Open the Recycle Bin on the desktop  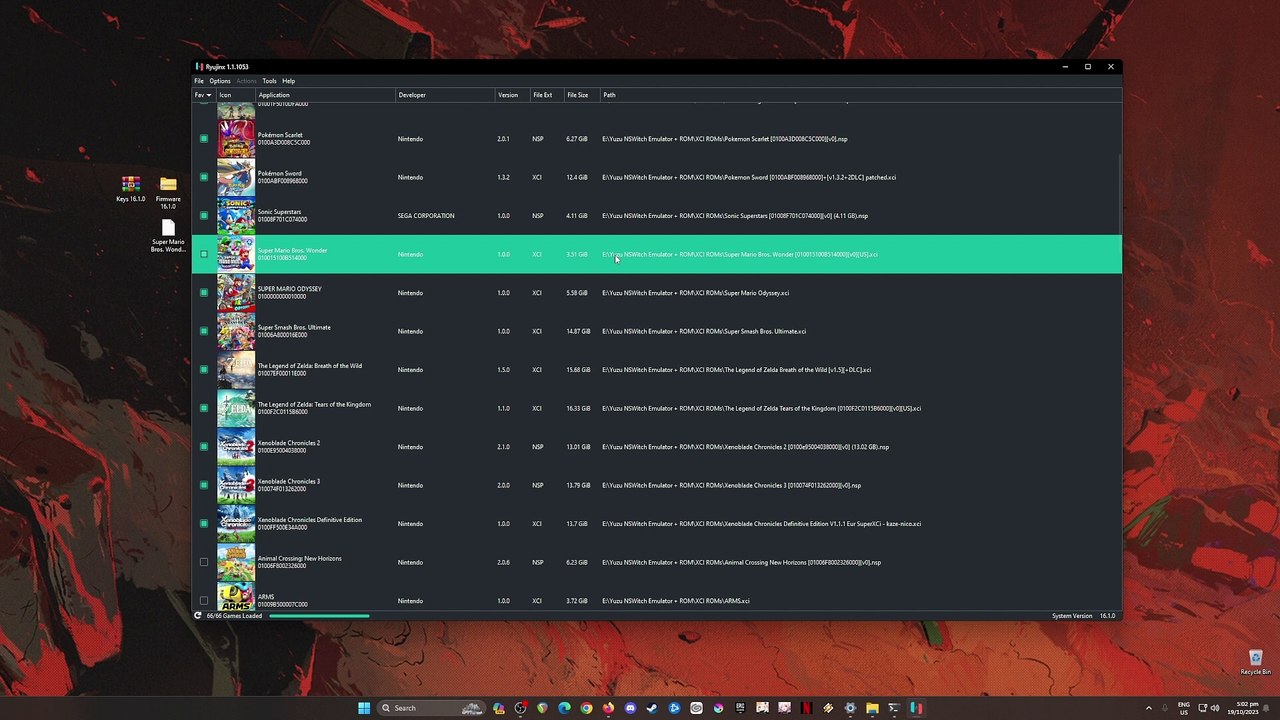click(1255, 662)
